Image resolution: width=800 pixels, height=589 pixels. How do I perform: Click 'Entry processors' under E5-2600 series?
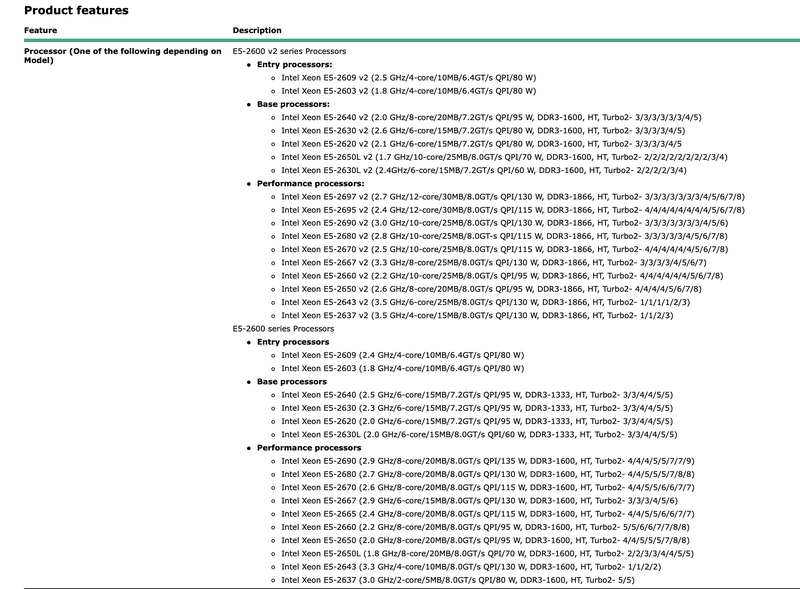[x=293, y=342]
